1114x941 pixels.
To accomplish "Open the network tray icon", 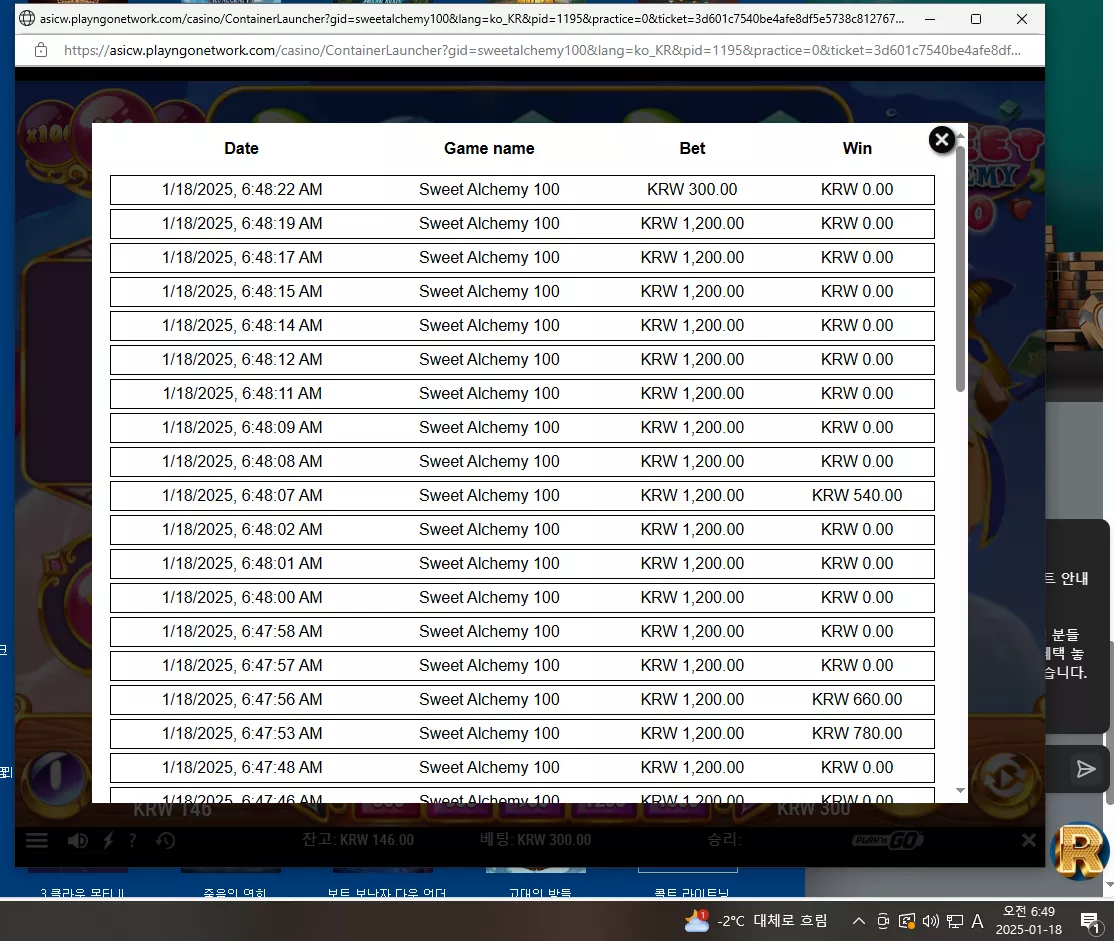I will [955, 921].
